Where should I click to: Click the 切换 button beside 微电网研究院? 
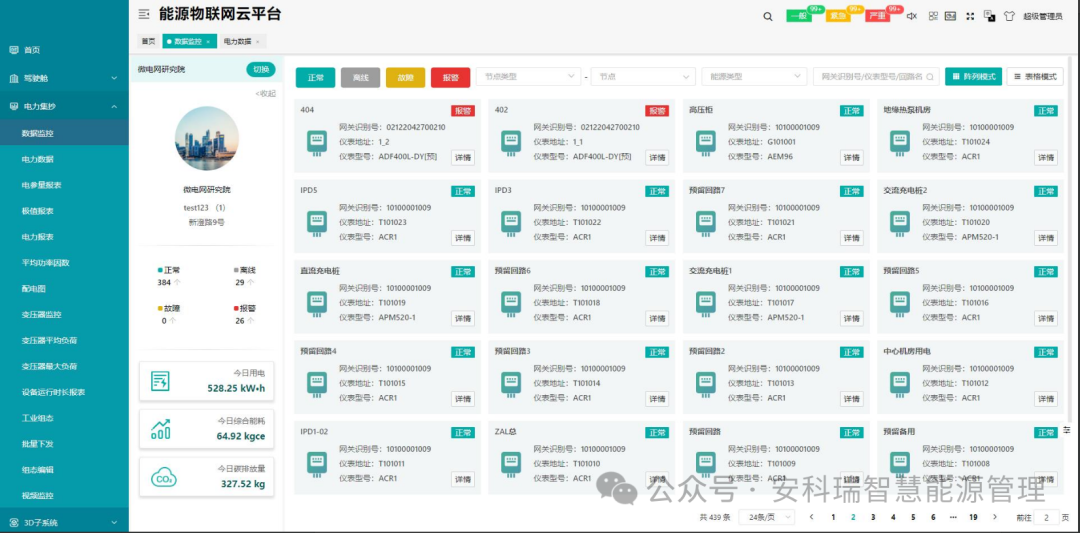click(260, 70)
